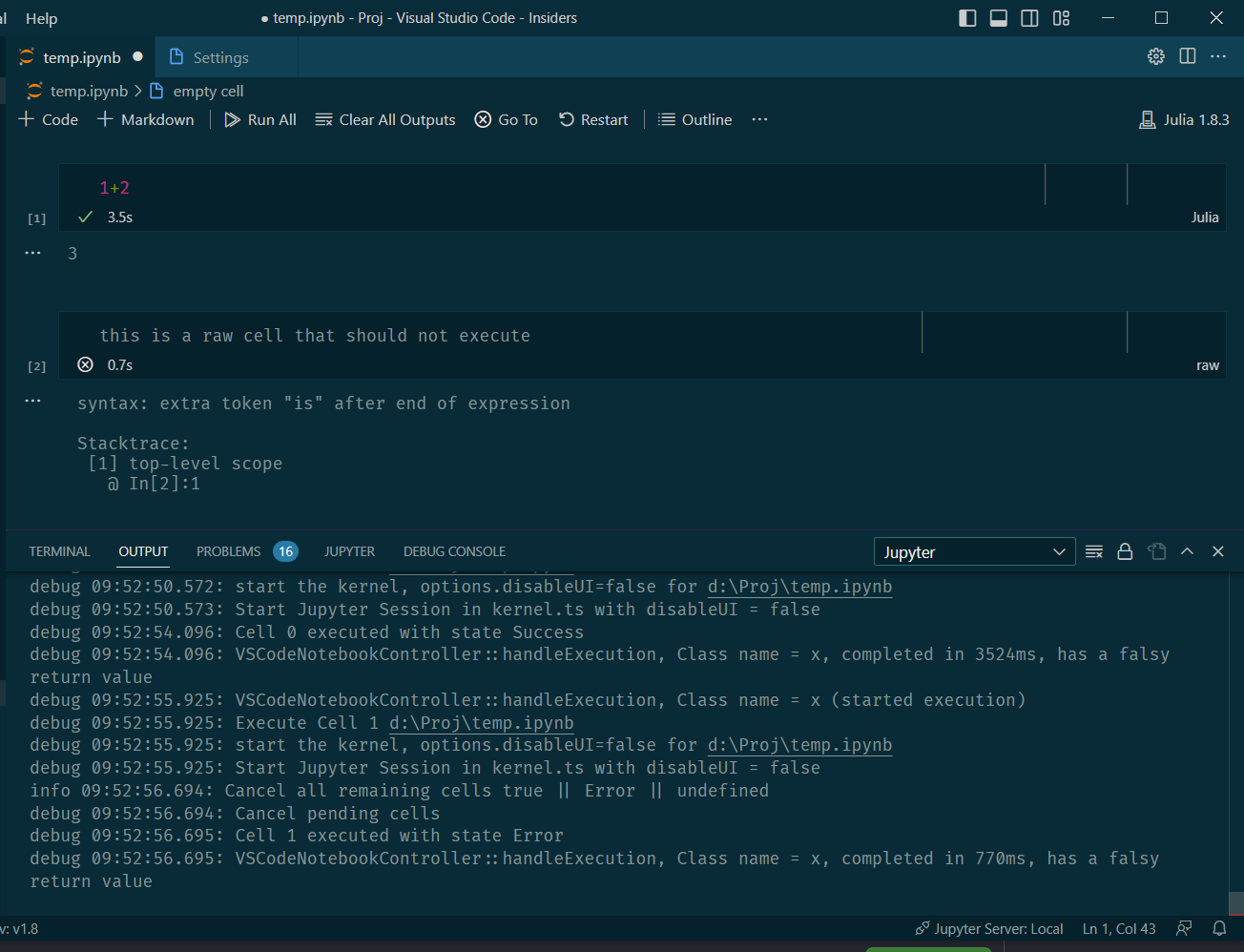This screenshot has height=952, width=1244.
Task: Split the editor to the right
Action: [1188, 56]
